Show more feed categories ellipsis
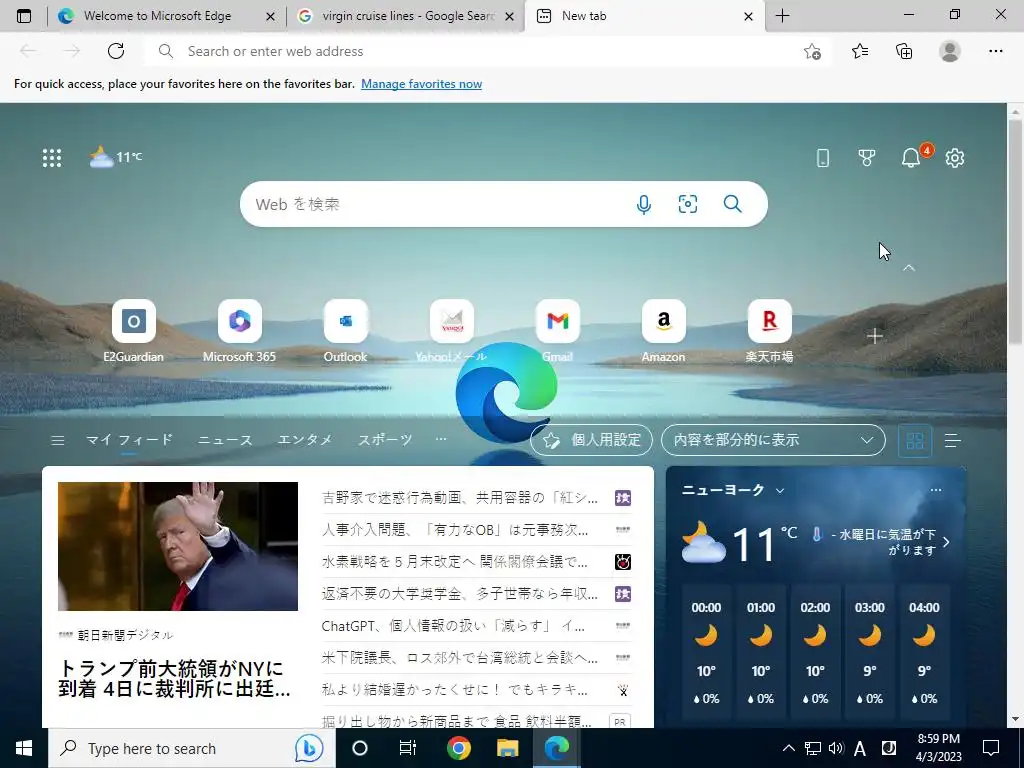The width and height of the screenshot is (1024, 768). 441,439
